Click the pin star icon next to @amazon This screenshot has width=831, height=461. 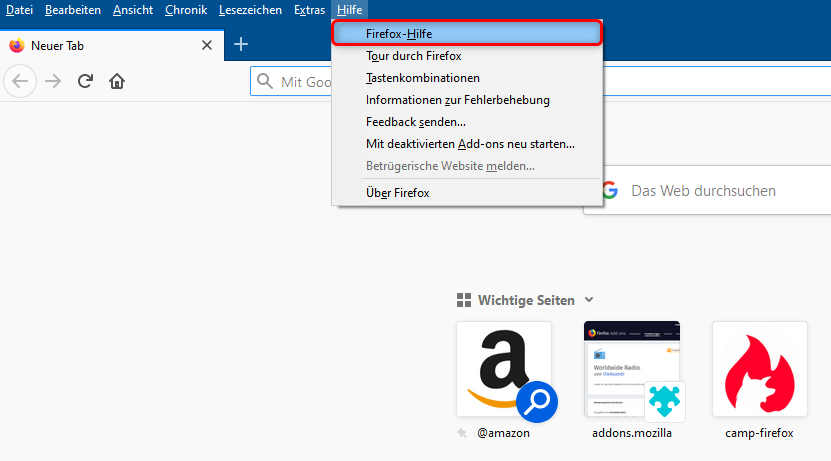pos(462,433)
